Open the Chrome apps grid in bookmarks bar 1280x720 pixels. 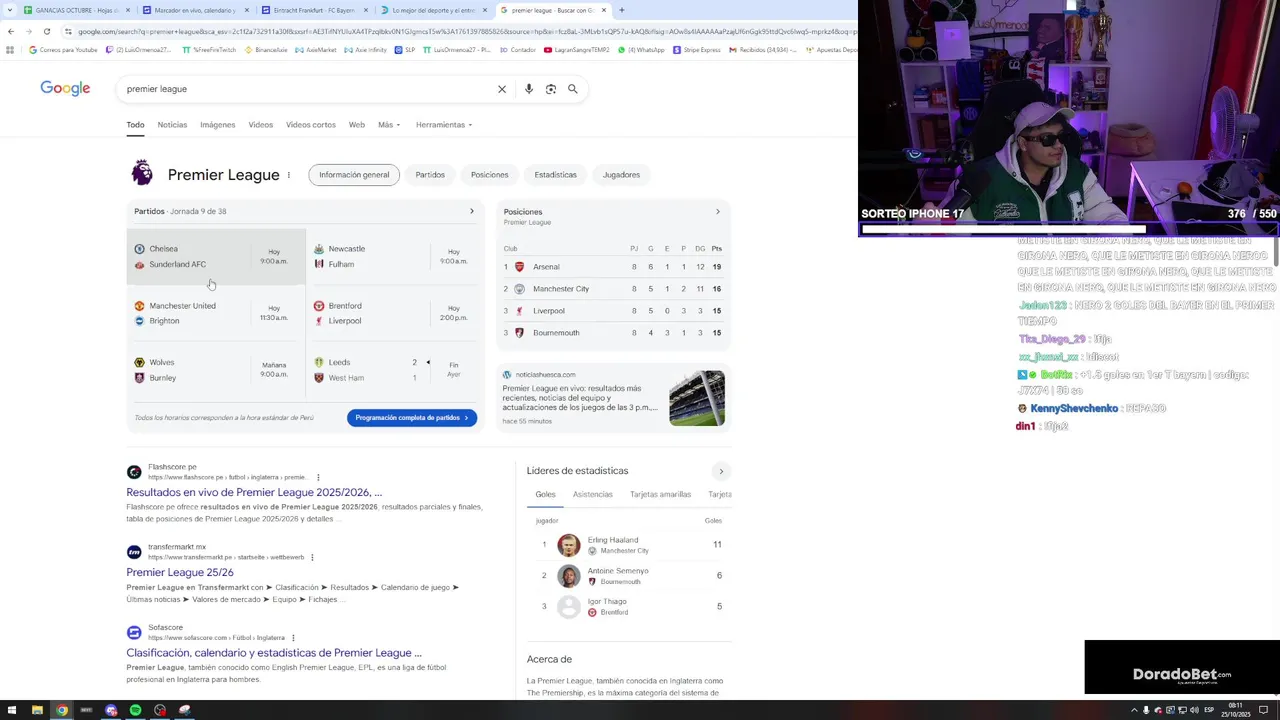11,49
